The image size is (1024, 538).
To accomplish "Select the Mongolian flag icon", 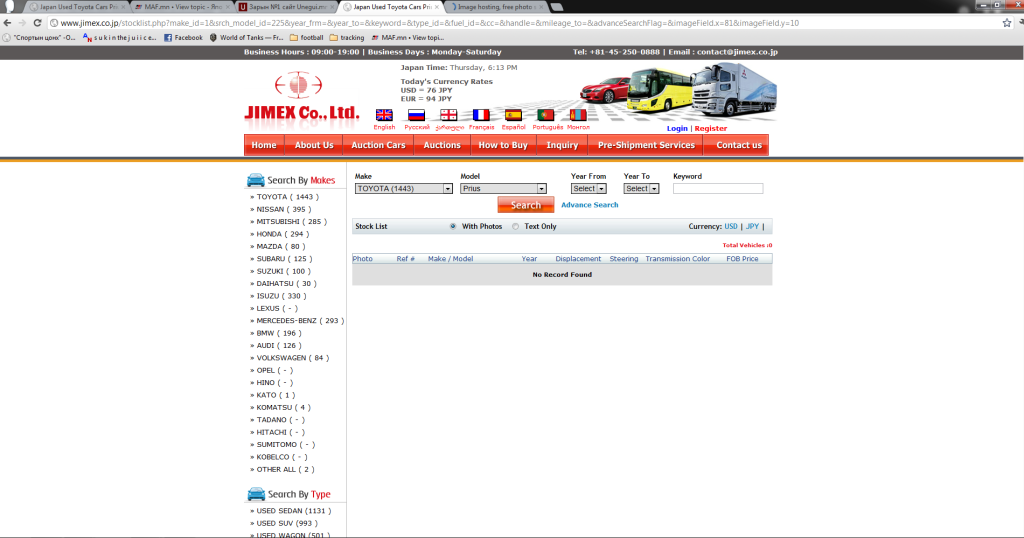I will pos(578,115).
